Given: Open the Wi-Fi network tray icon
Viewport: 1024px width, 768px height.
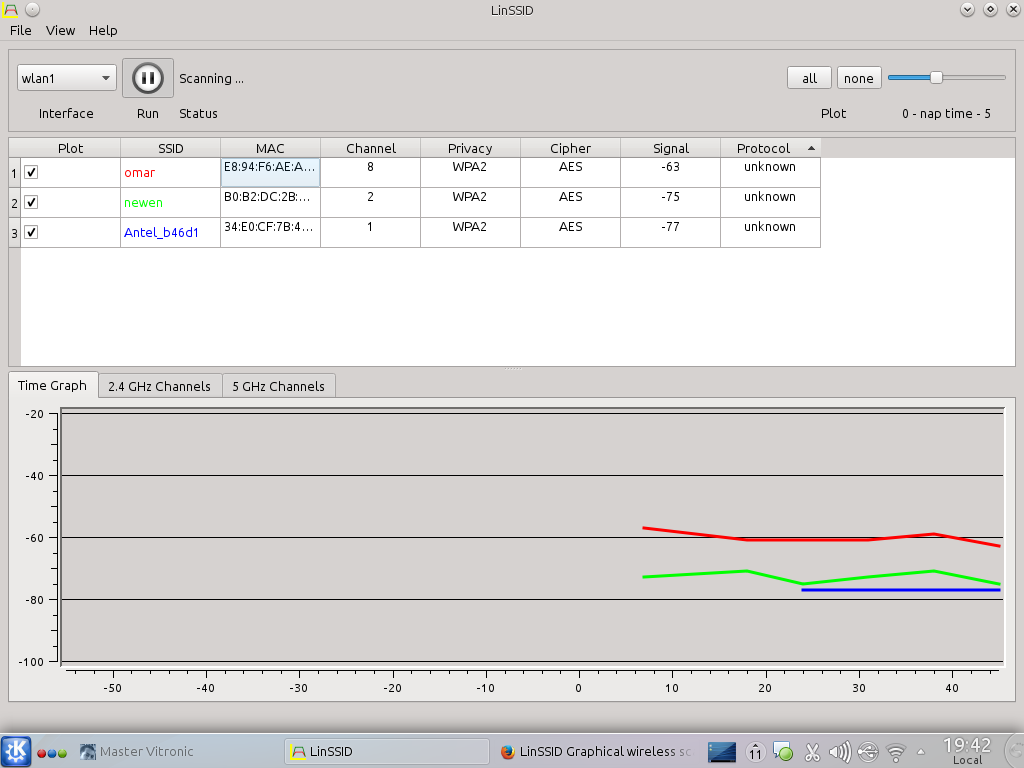Looking at the screenshot, I should (x=896, y=753).
